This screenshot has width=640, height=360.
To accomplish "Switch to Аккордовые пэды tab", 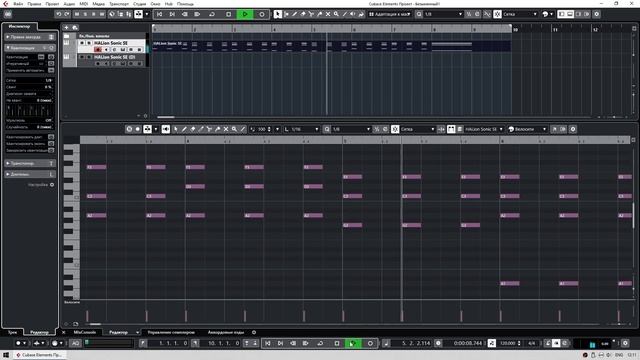I will pos(226,332).
